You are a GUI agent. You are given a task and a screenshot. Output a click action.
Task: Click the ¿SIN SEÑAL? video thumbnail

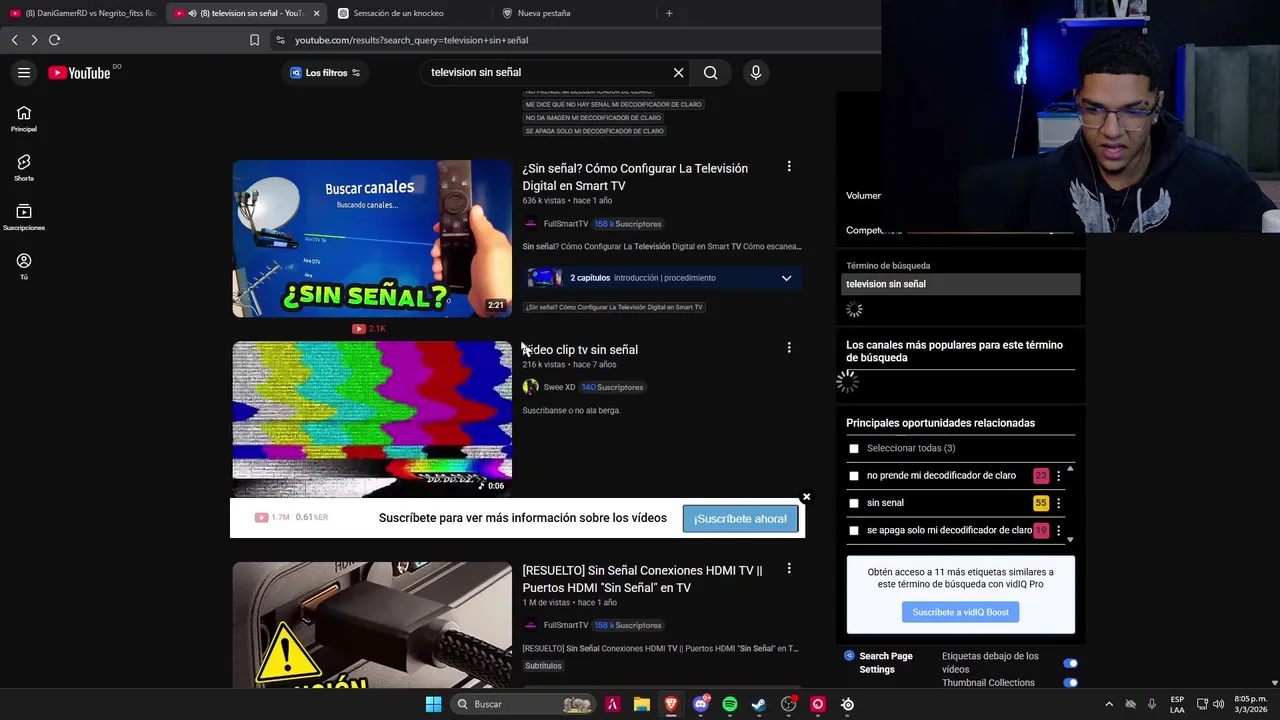(372, 239)
